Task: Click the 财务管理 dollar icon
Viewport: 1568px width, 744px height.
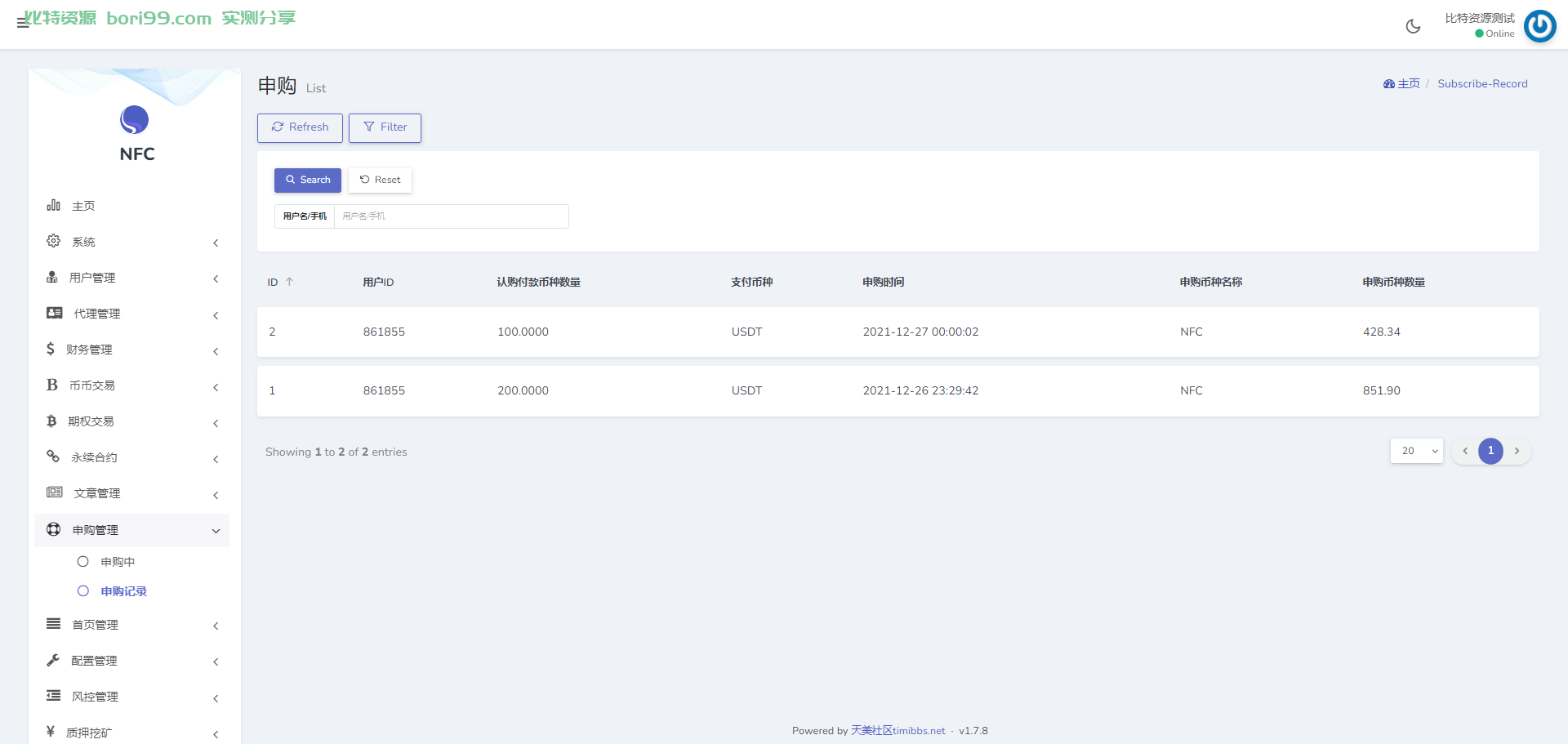Action: 51,349
